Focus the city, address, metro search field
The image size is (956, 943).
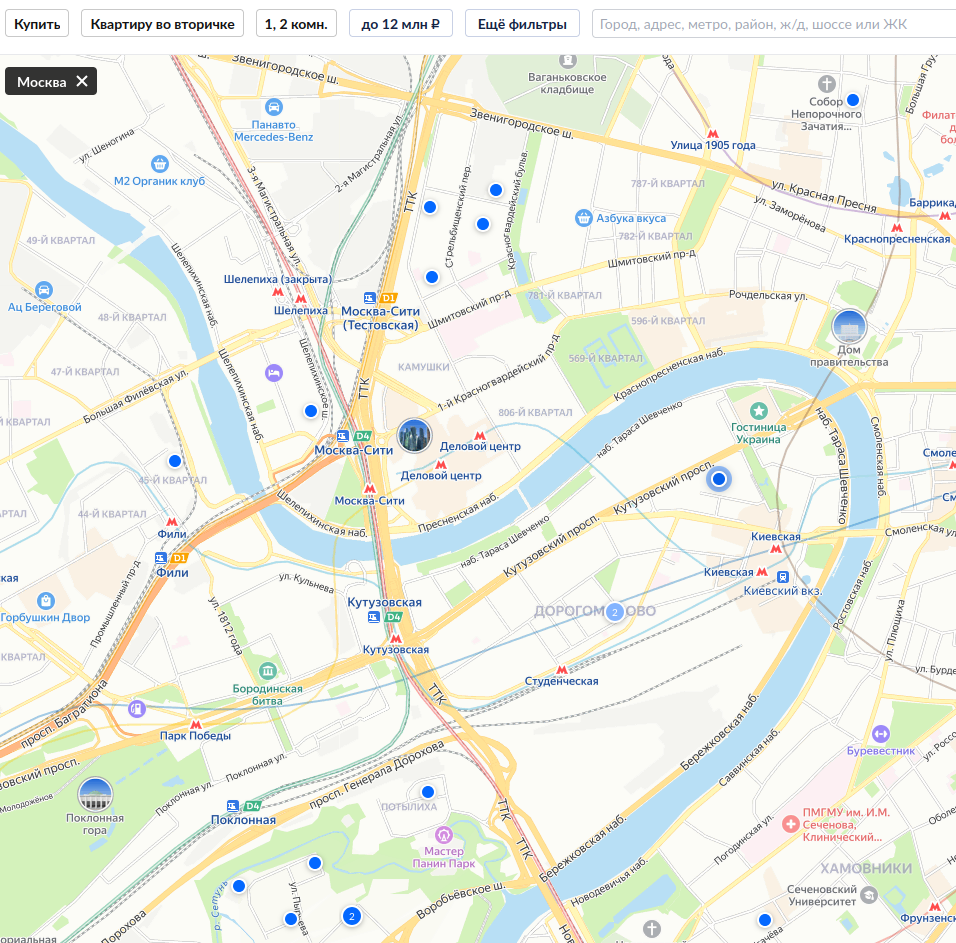(773, 24)
